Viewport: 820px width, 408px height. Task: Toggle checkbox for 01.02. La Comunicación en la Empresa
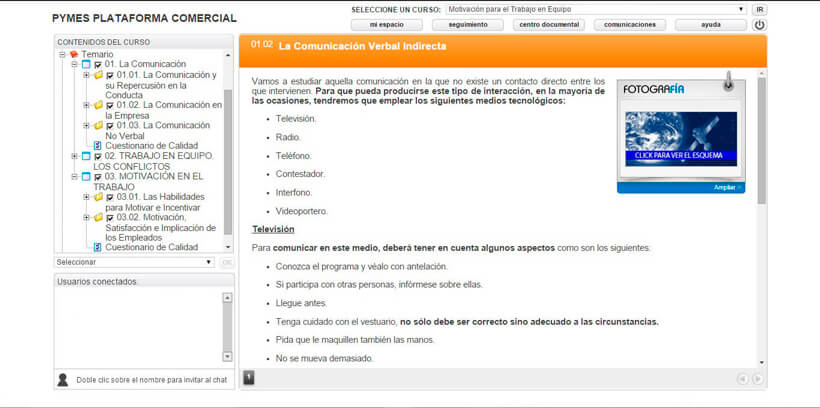tap(110, 106)
